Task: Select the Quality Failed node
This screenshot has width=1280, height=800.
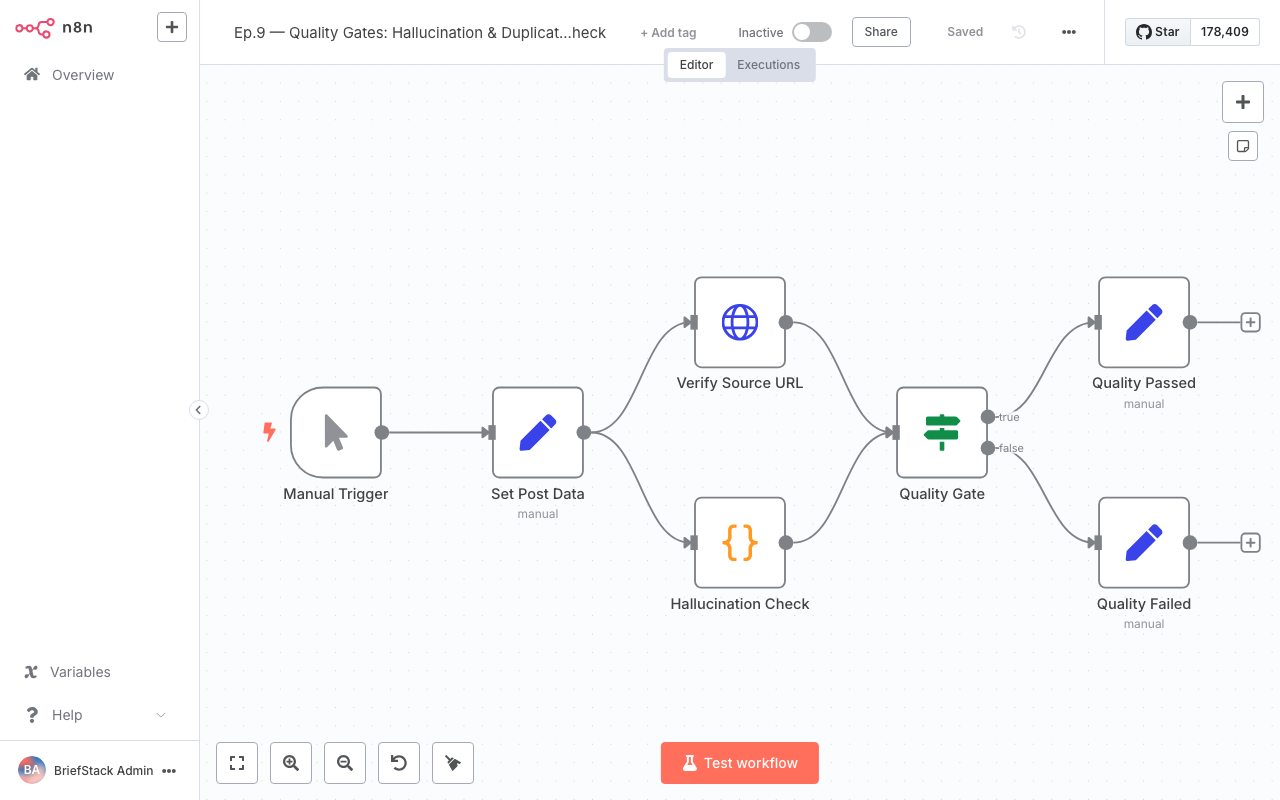Action: (1143, 543)
